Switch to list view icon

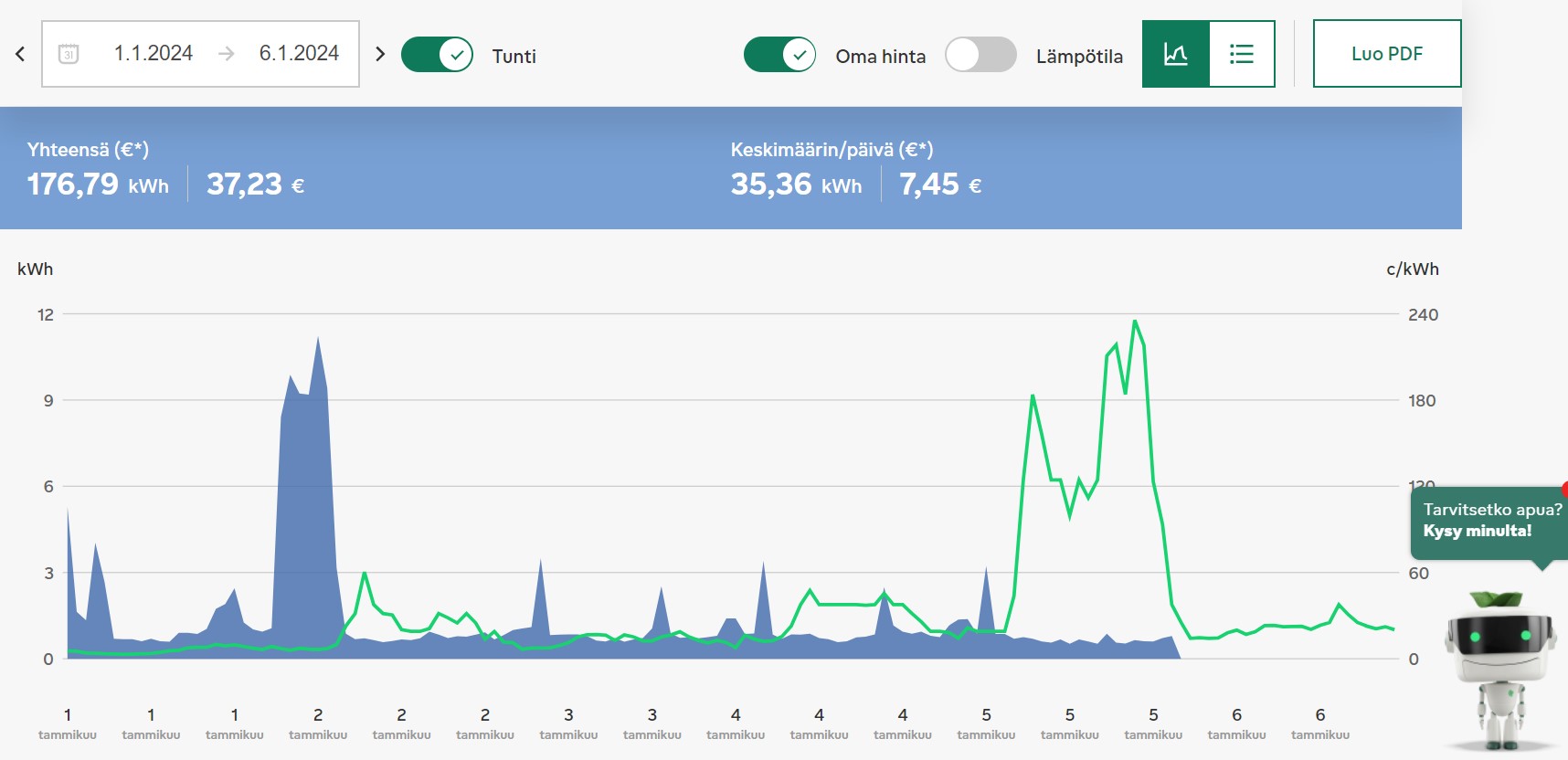1241,54
